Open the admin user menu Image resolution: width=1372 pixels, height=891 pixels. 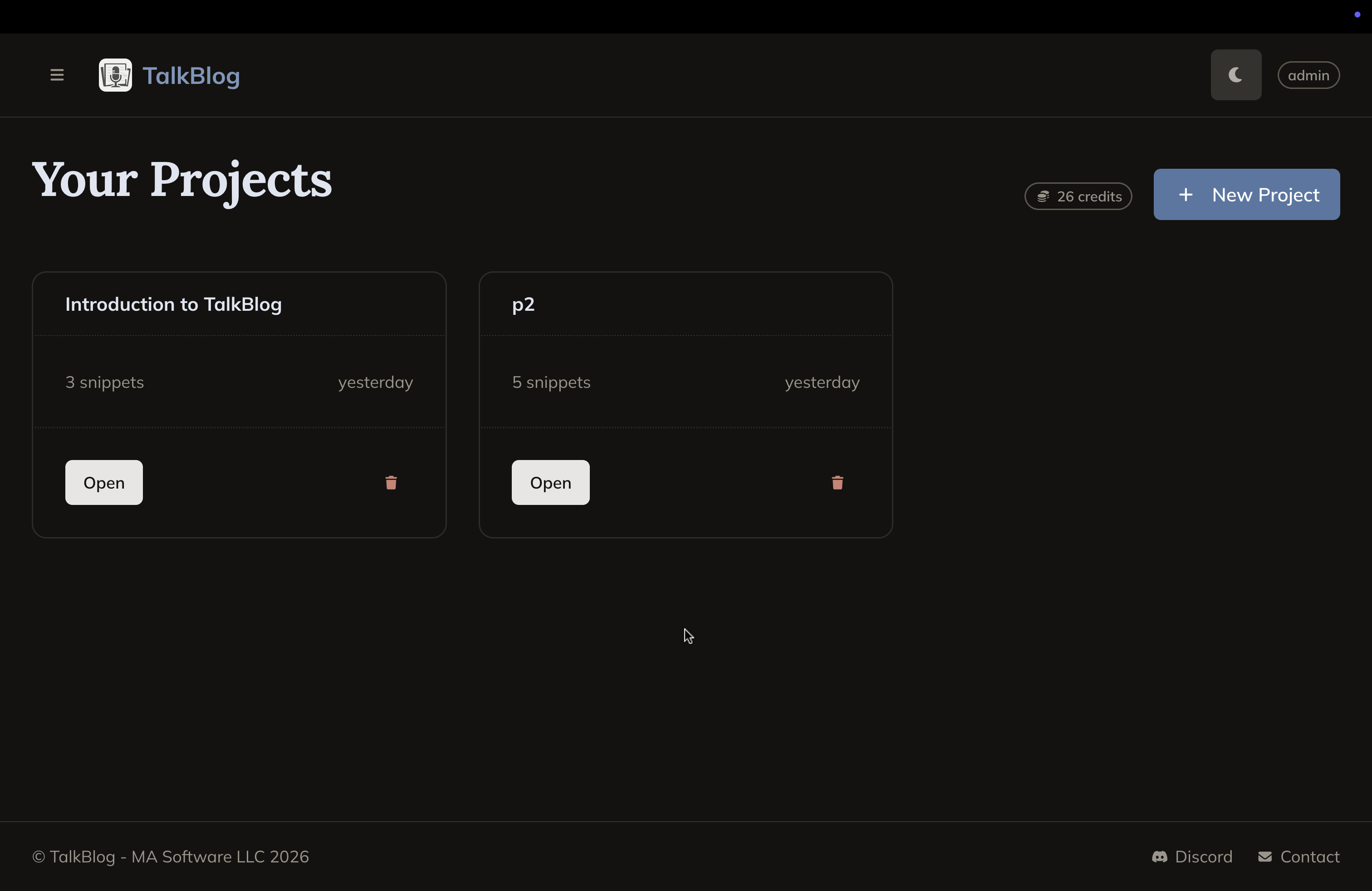(x=1308, y=75)
